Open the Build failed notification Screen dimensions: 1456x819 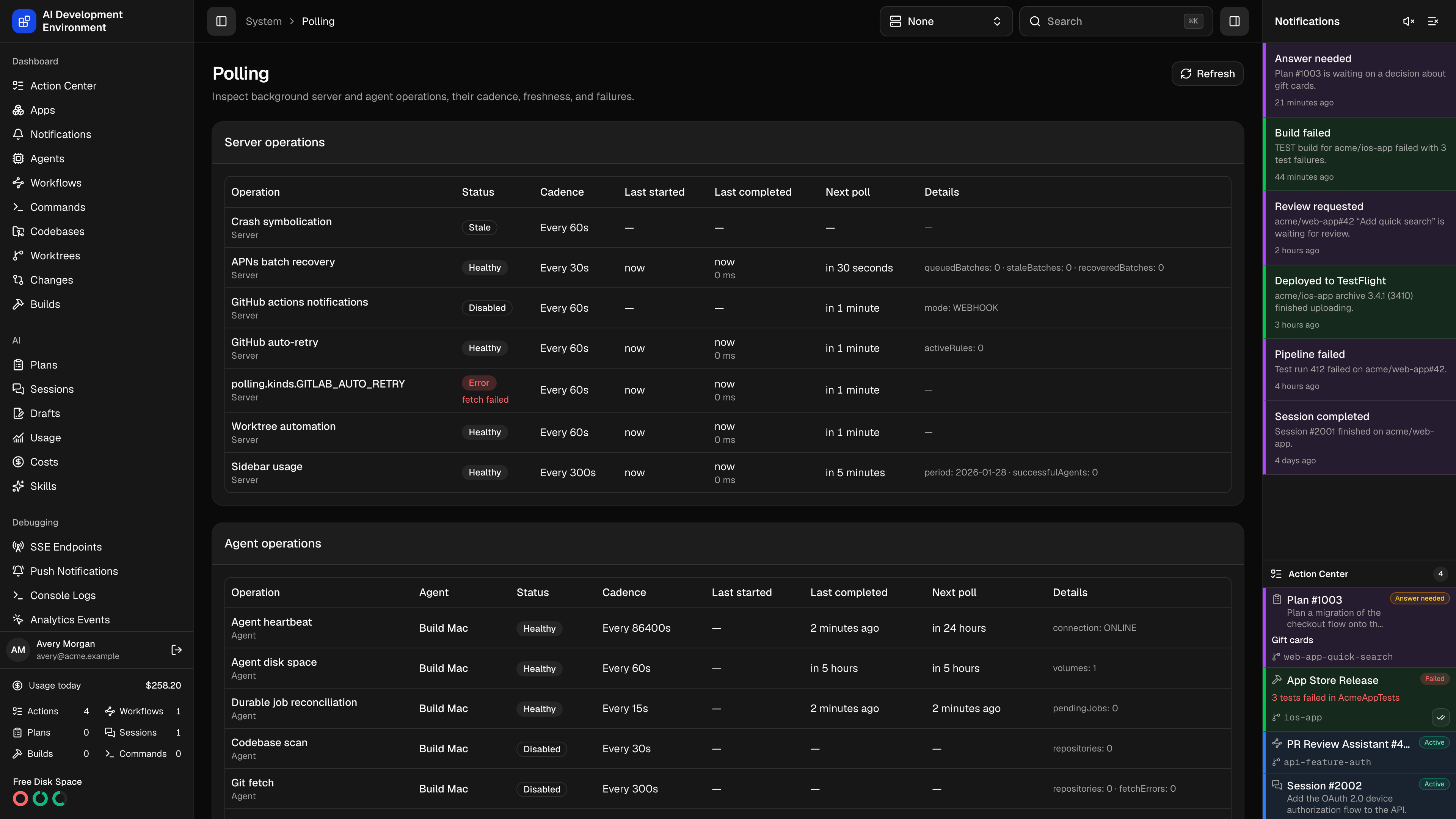point(1359,154)
